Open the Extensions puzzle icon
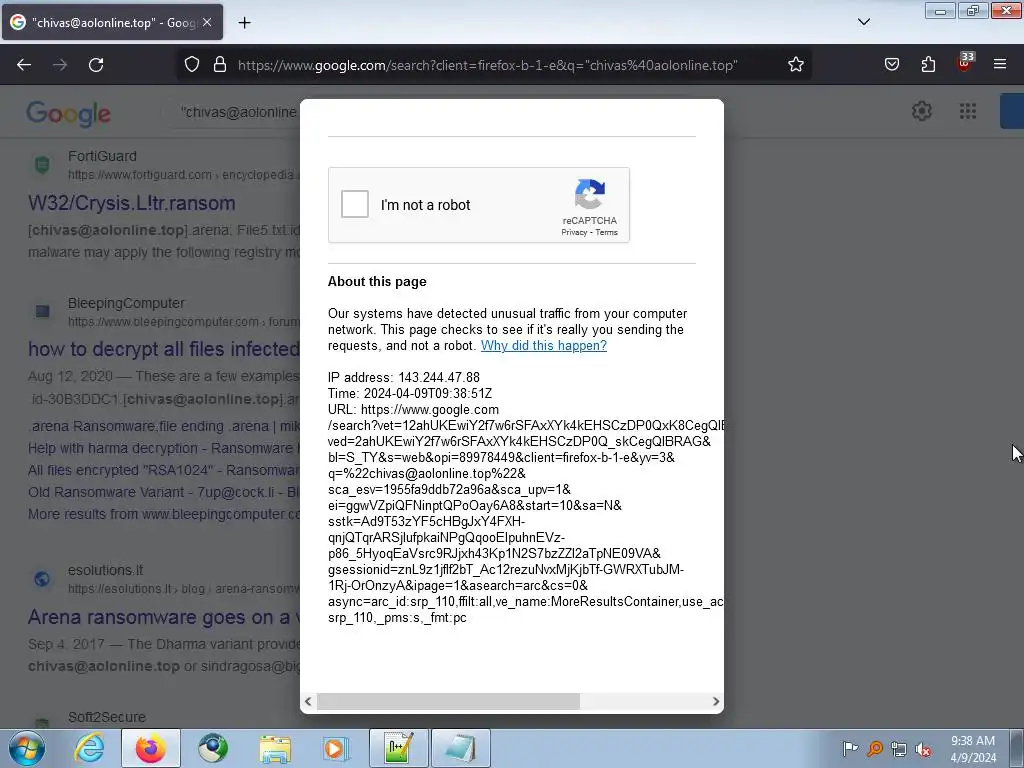 [928, 65]
